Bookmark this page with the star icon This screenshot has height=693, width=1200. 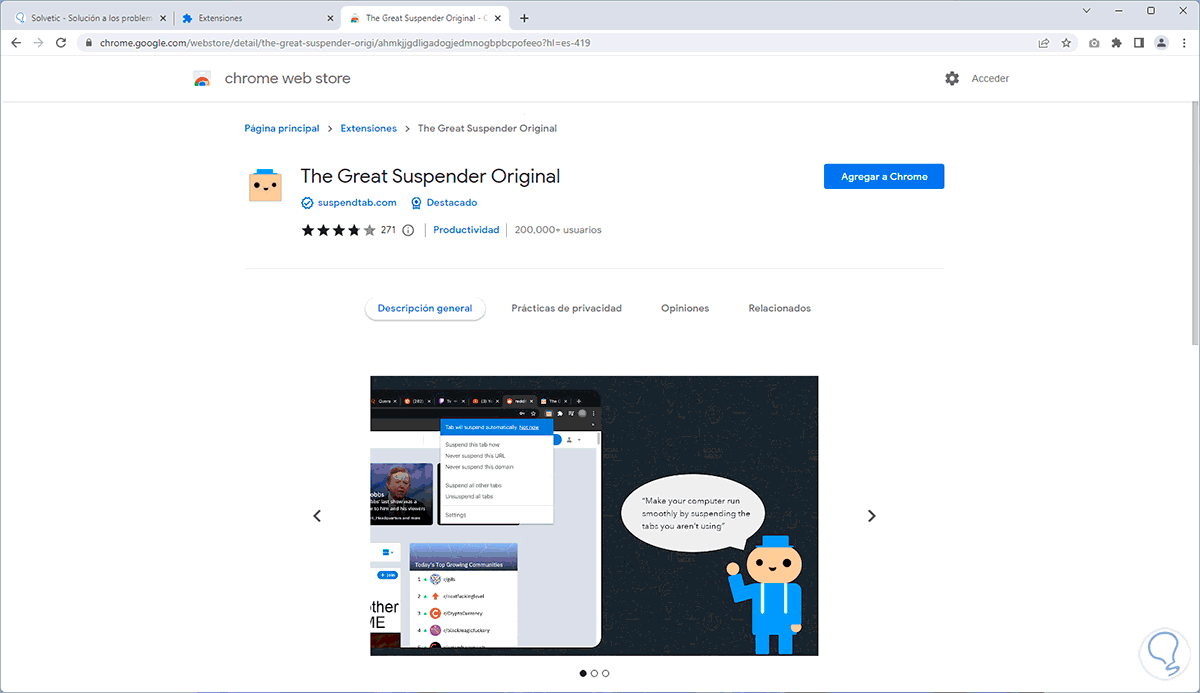(1066, 43)
